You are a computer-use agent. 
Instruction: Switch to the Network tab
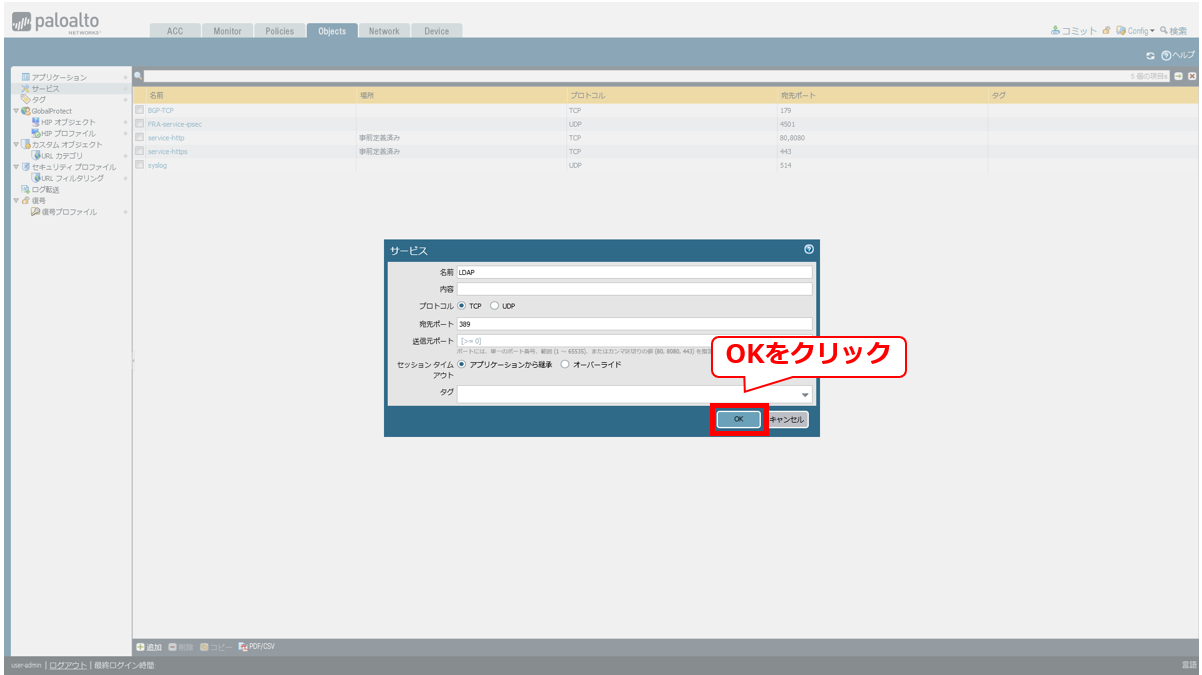coord(384,31)
